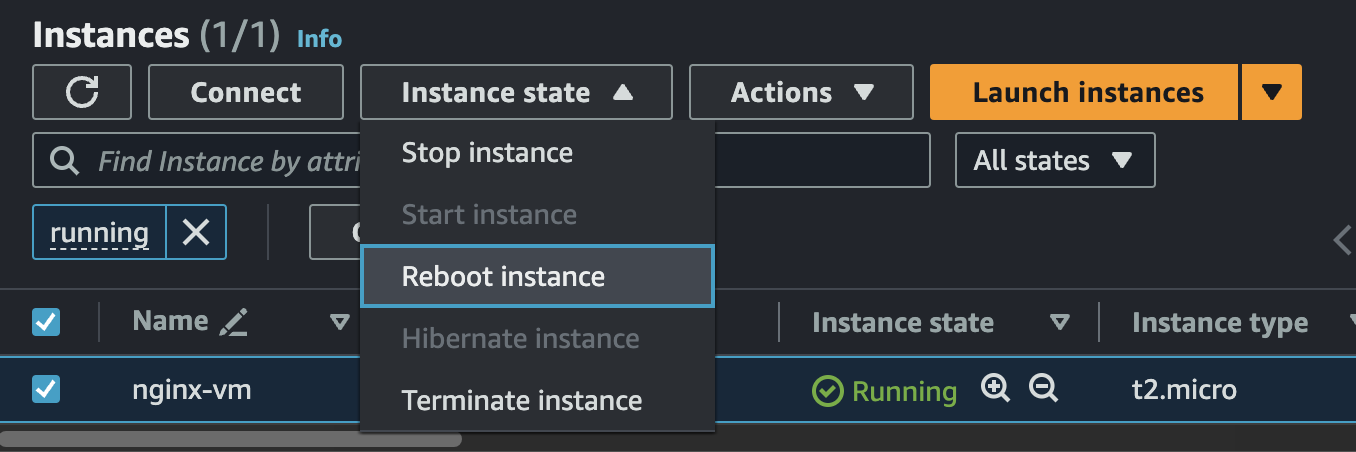
Task: Select Stop instance from the menu
Action: pos(487,153)
